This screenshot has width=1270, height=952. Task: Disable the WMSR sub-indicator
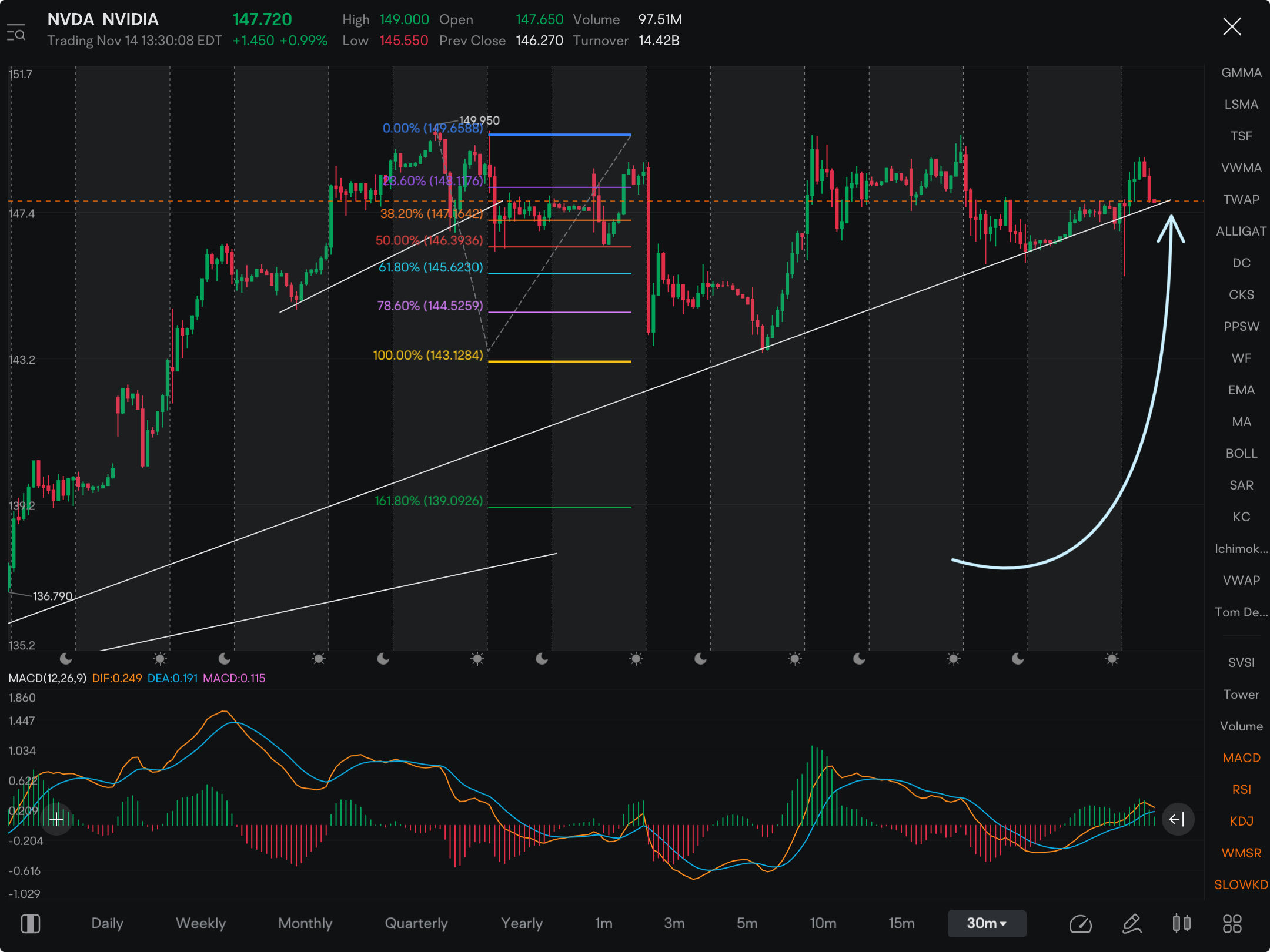coord(1241,853)
